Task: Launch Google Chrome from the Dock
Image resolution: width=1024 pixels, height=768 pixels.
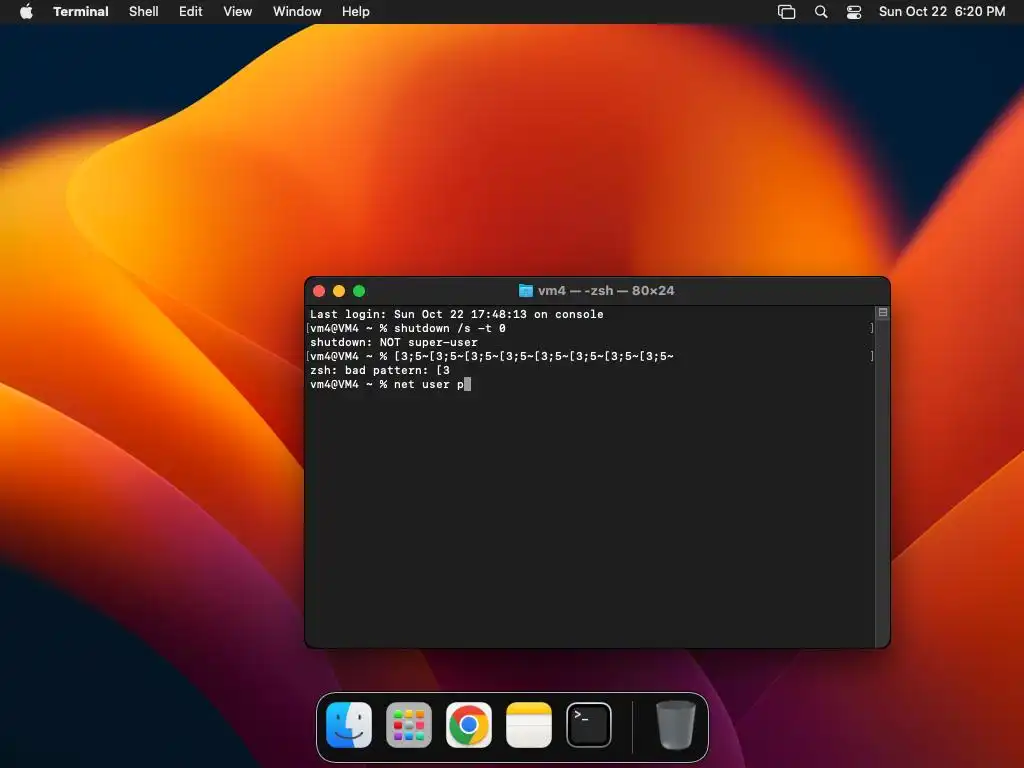Action: point(469,725)
